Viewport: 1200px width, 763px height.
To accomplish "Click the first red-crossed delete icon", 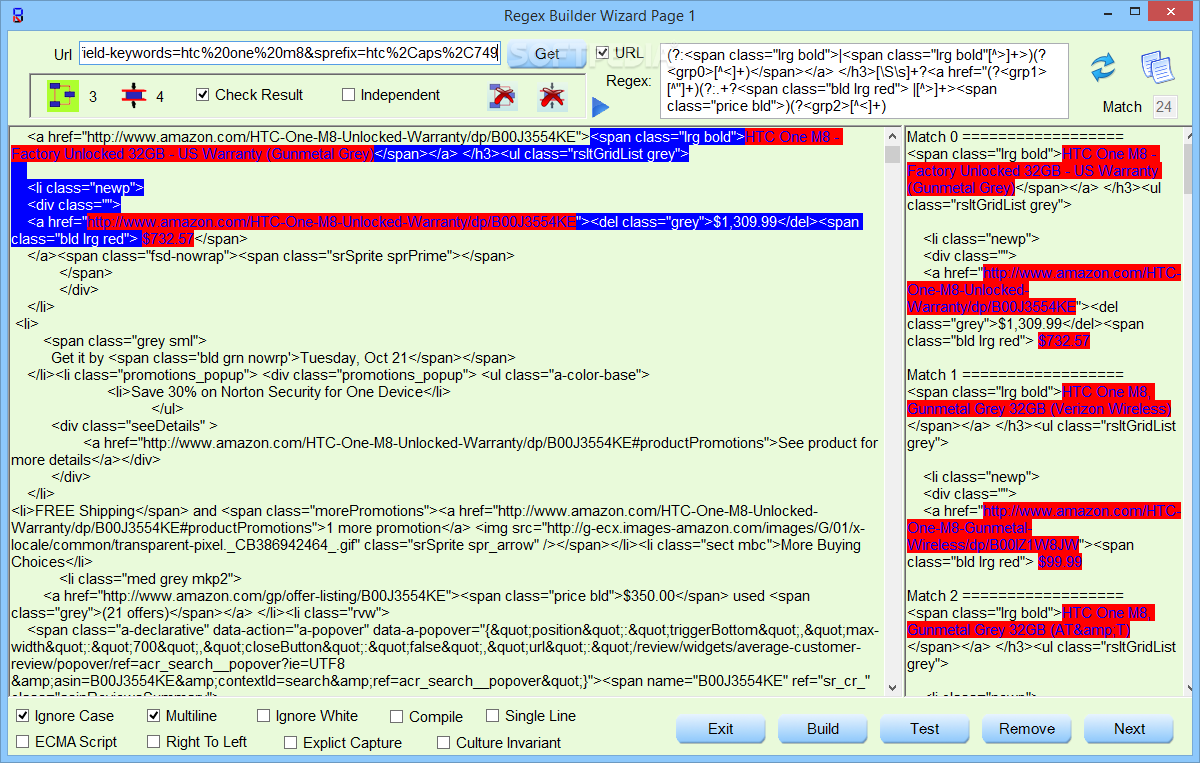I will 502,96.
